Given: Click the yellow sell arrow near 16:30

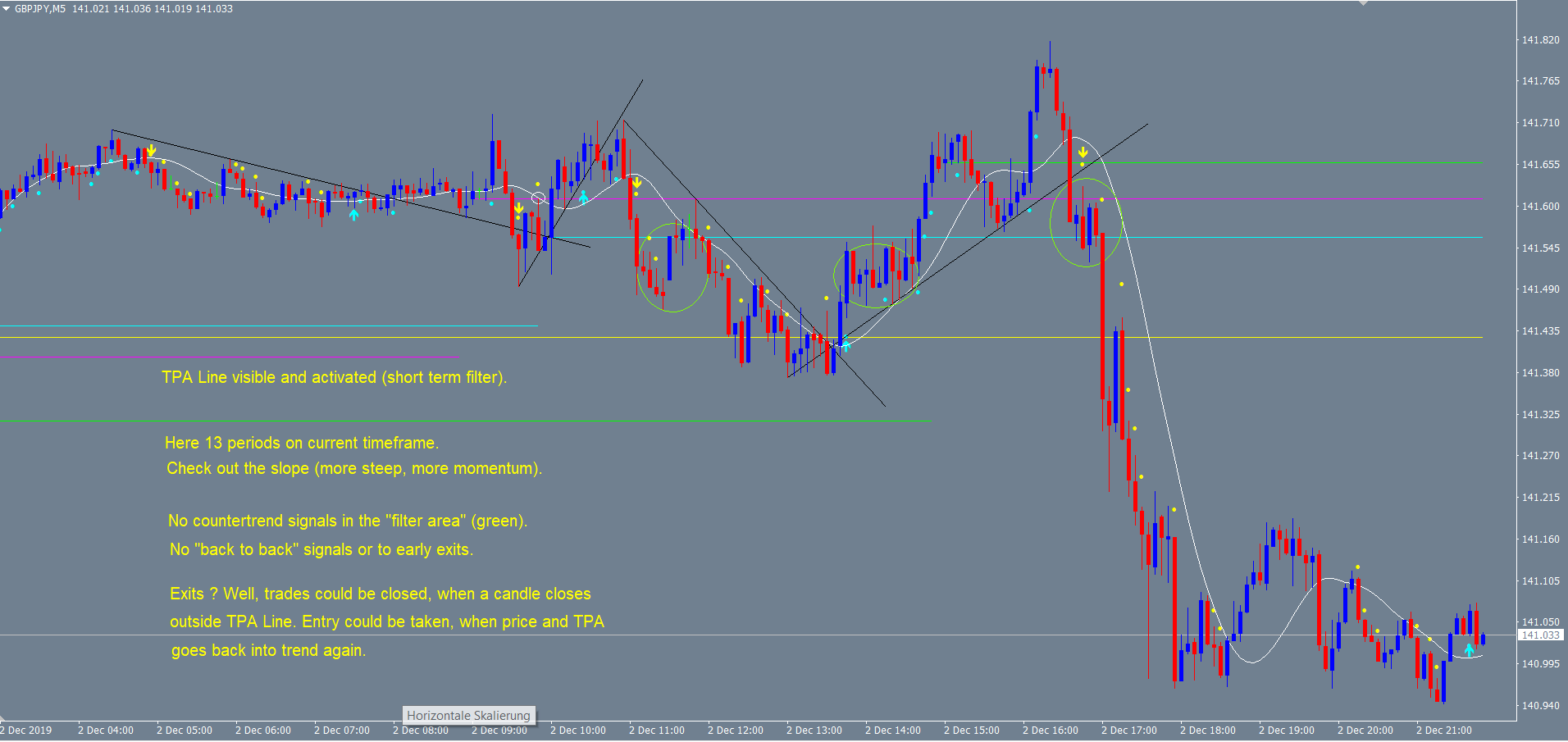Looking at the screenshot, I should 1083,153.
